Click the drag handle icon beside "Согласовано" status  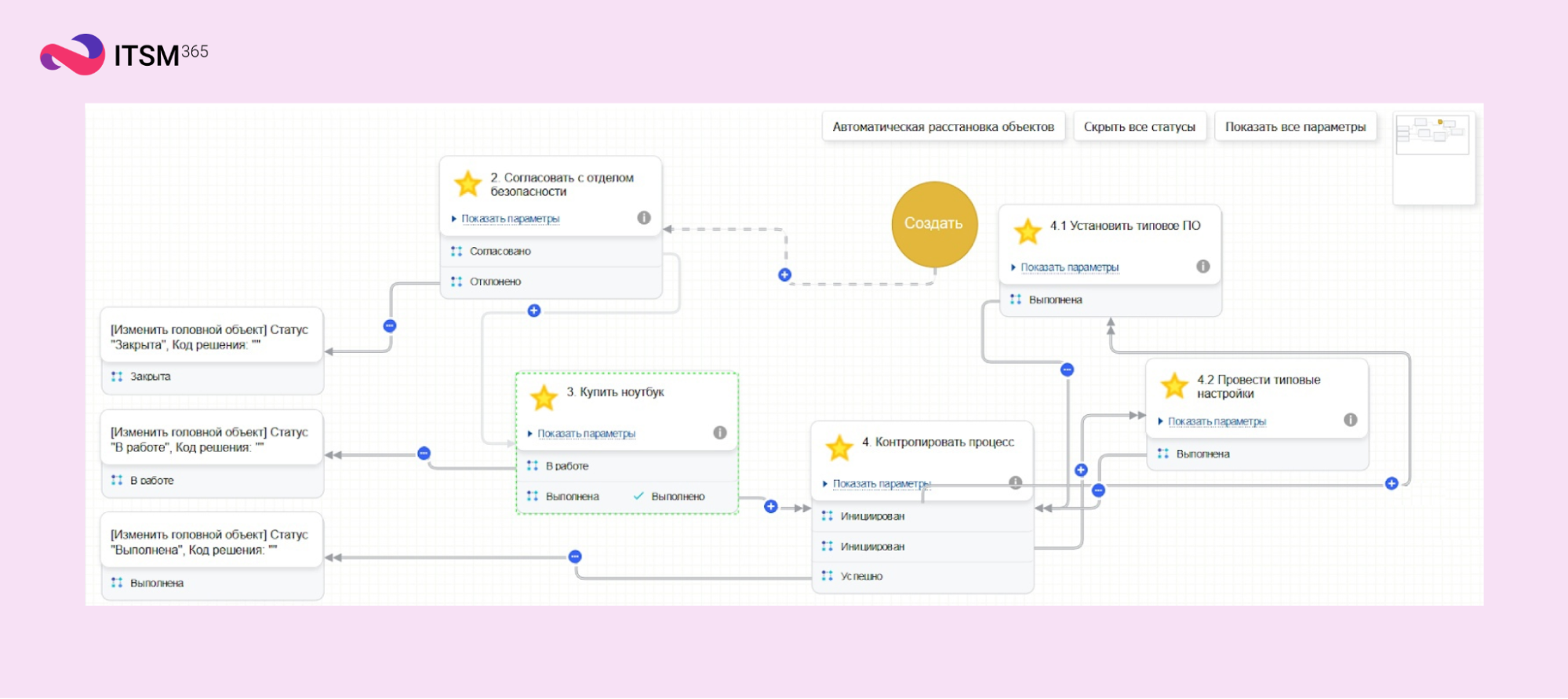coord(457,251)
